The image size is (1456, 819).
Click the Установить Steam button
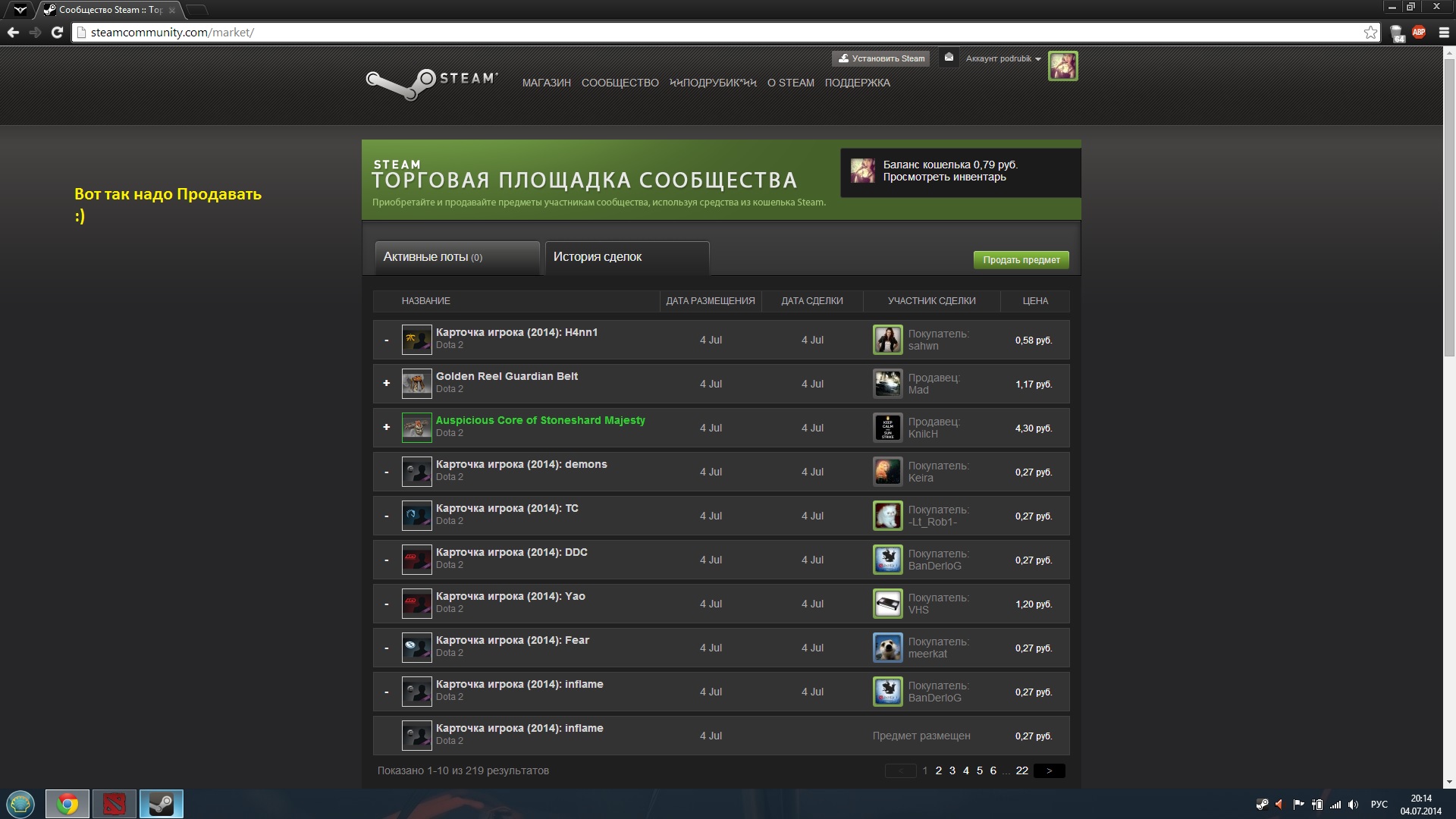[880, 58]
